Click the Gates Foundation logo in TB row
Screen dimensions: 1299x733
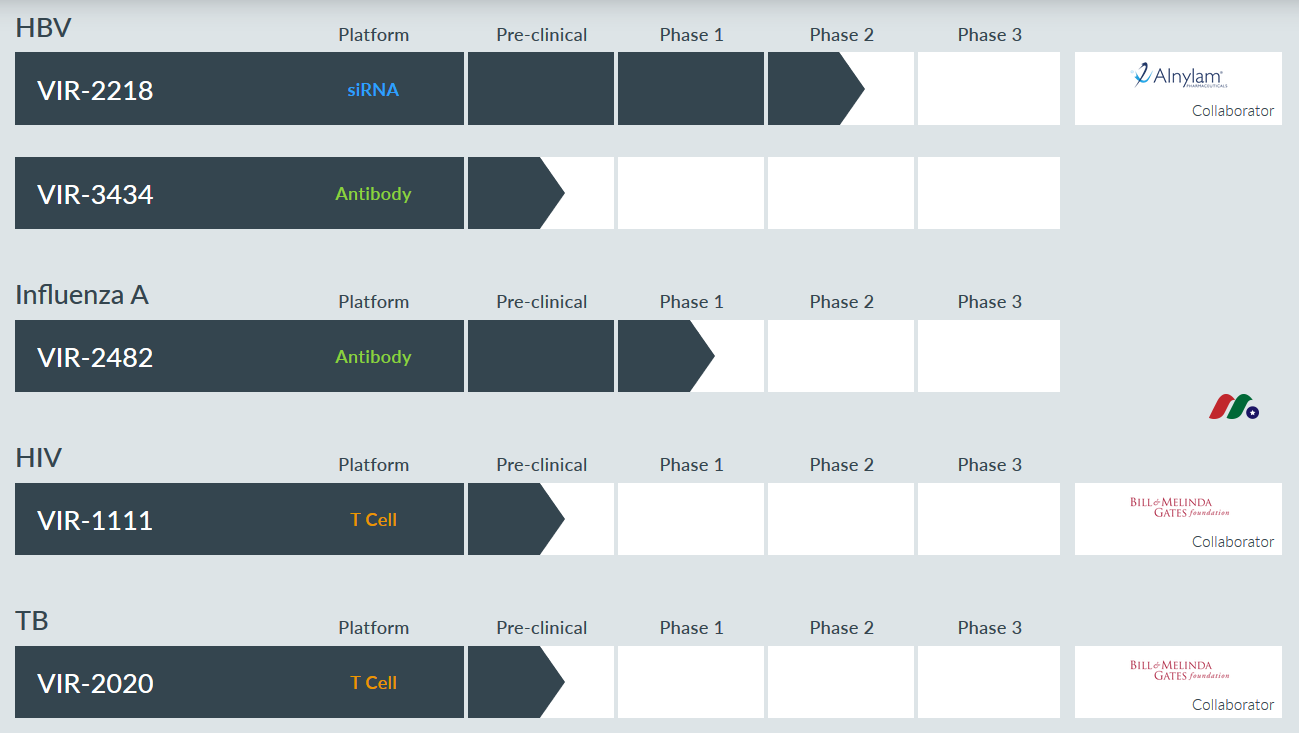click(x=1179, y=670)
